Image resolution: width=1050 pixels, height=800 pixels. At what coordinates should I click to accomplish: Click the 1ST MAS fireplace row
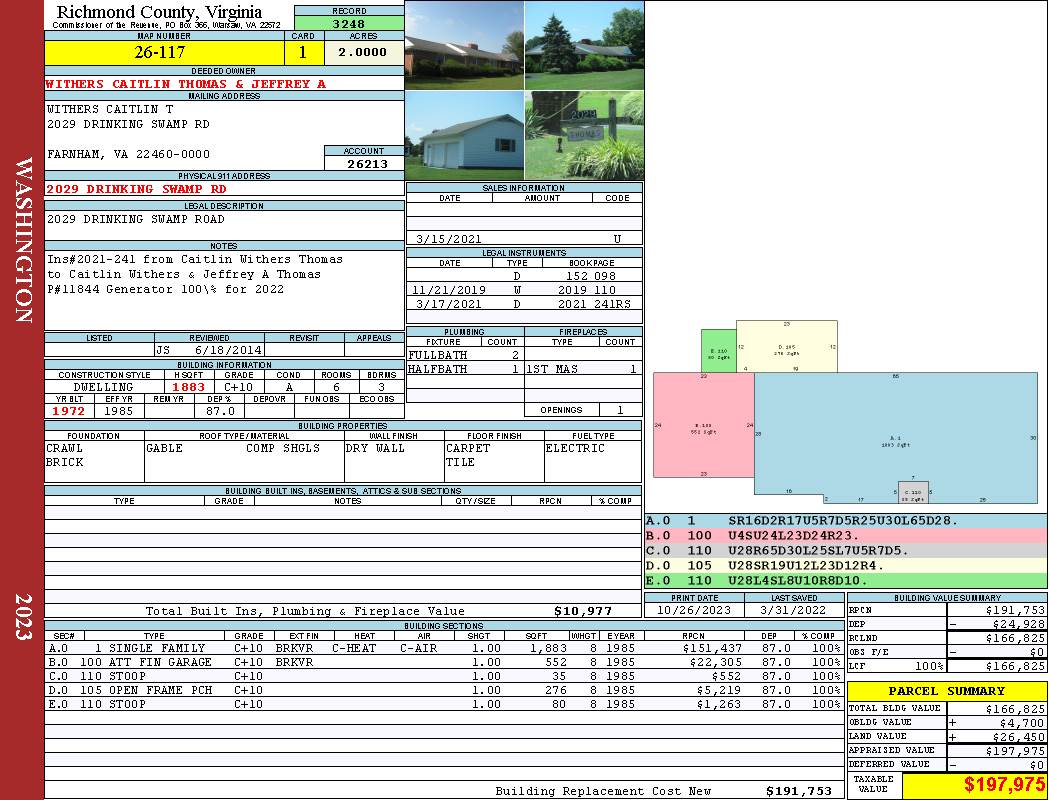pyautogui.click(x=583, y=369)
